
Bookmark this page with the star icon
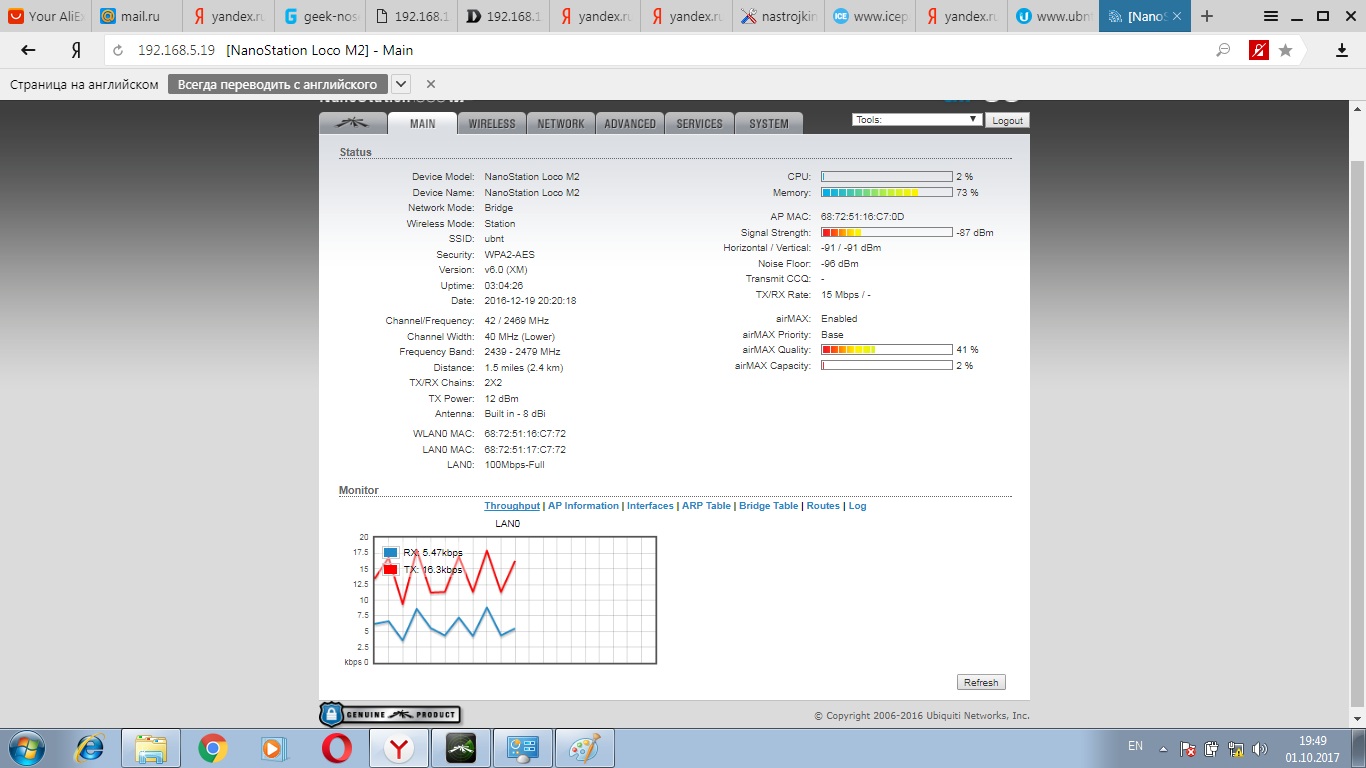pos(1286,50)
